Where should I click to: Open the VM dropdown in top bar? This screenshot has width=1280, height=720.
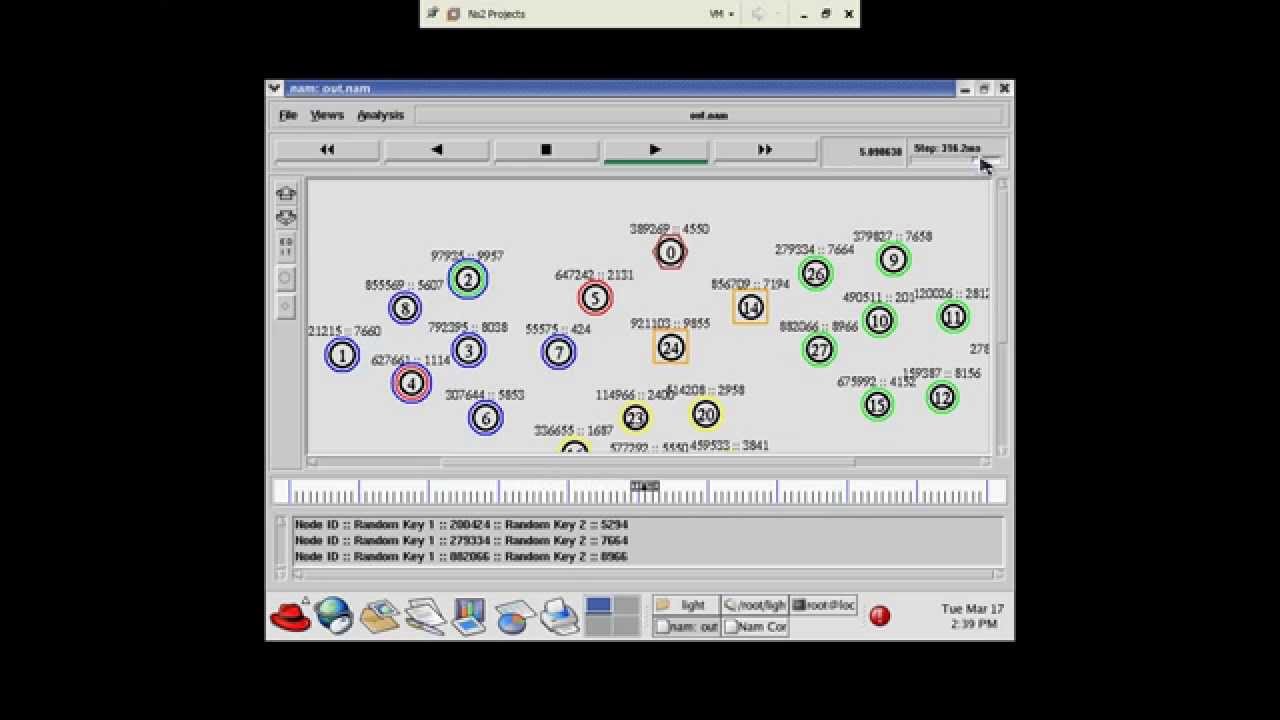[721, 14]
